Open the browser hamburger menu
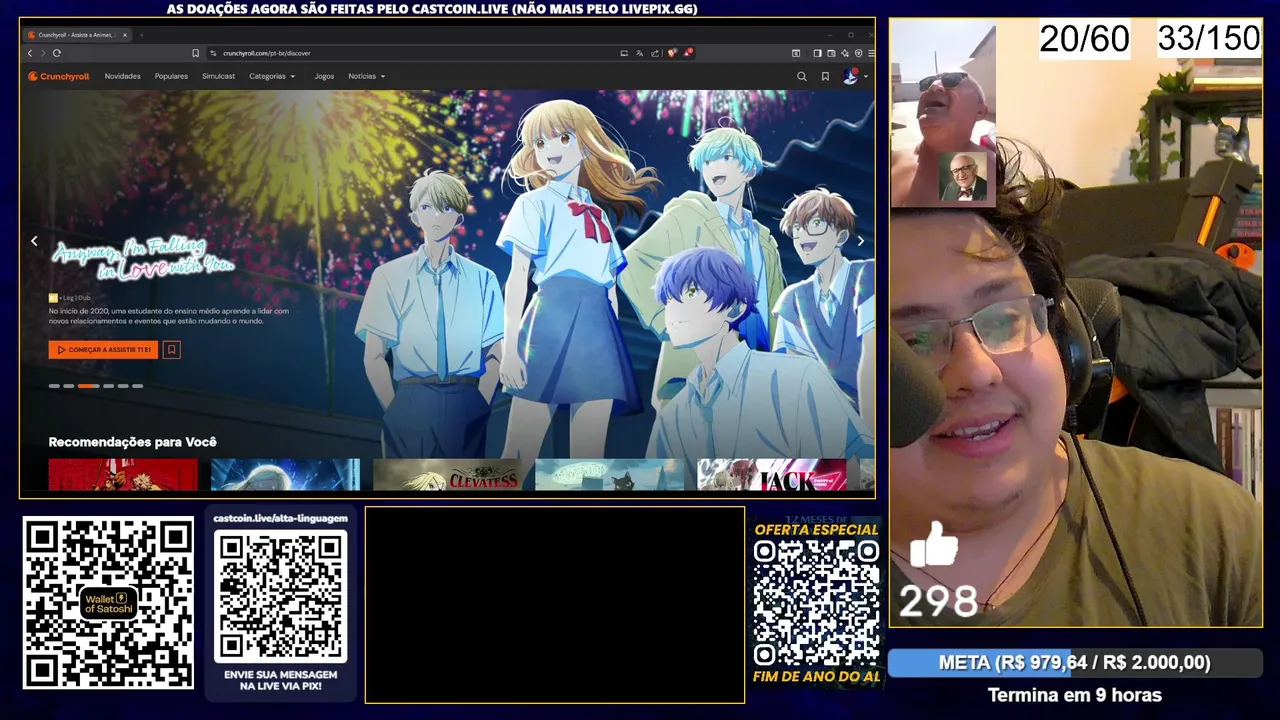This screenshot has height=720, width=1280. [x=871, y=53]
